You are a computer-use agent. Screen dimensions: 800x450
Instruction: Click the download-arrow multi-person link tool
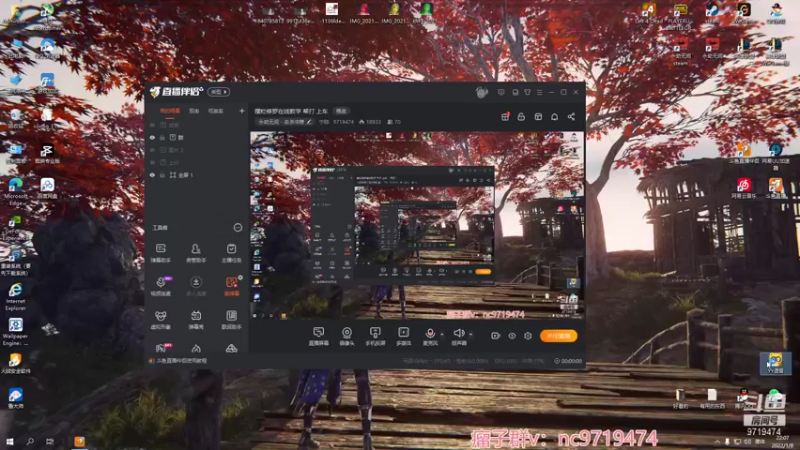(x=196, y=286)
